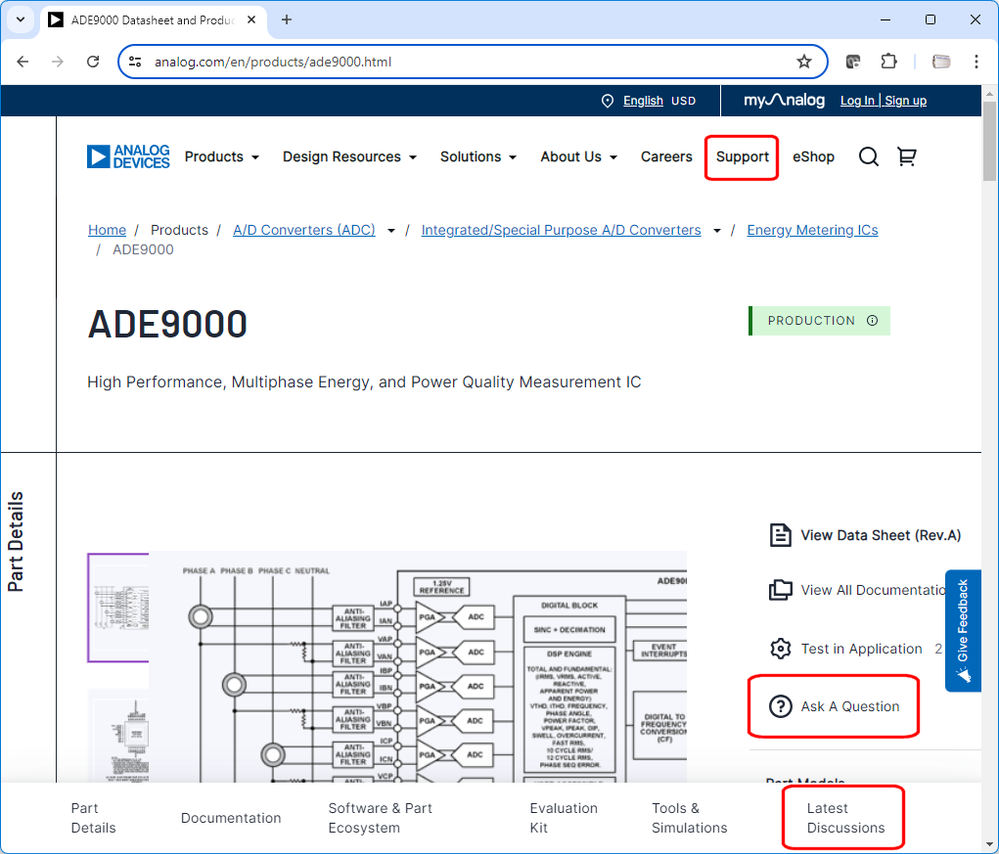Click the myAnalog logo
The height and width of the screenshot is (854, 999).
784,100
